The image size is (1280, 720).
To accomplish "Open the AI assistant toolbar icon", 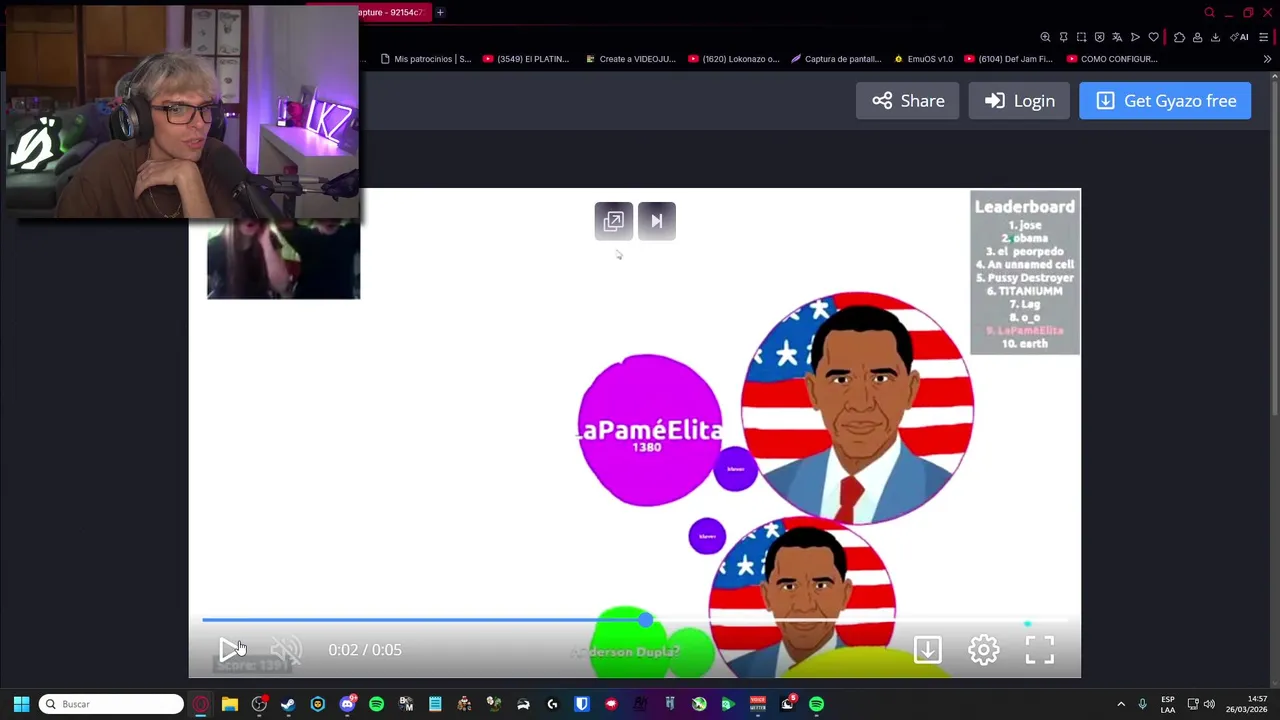I will point(1239,37).
